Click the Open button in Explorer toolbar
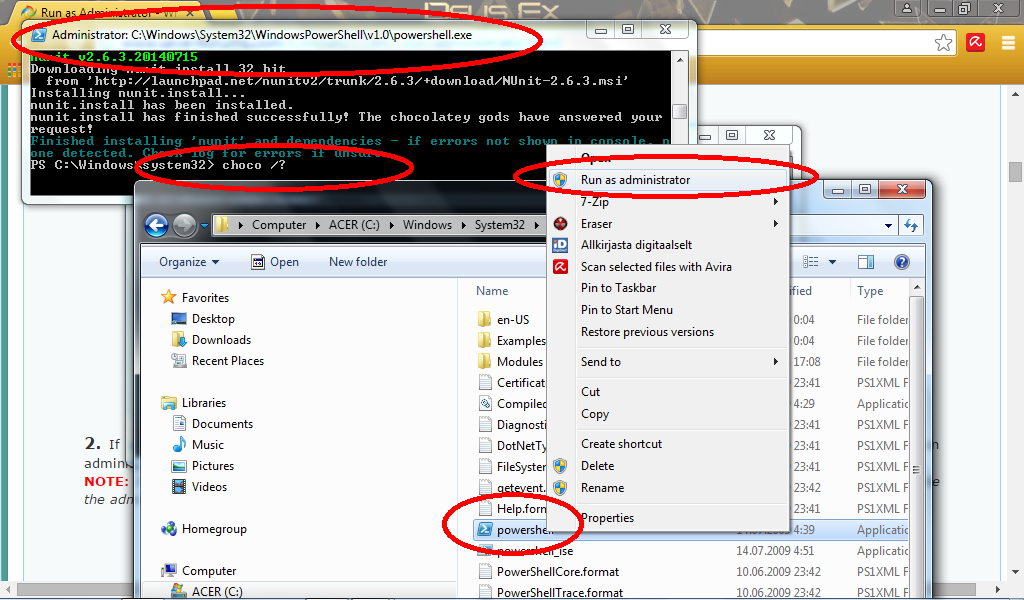The width and height of the screenshot is (1024, 600). [x=275, y=262]
